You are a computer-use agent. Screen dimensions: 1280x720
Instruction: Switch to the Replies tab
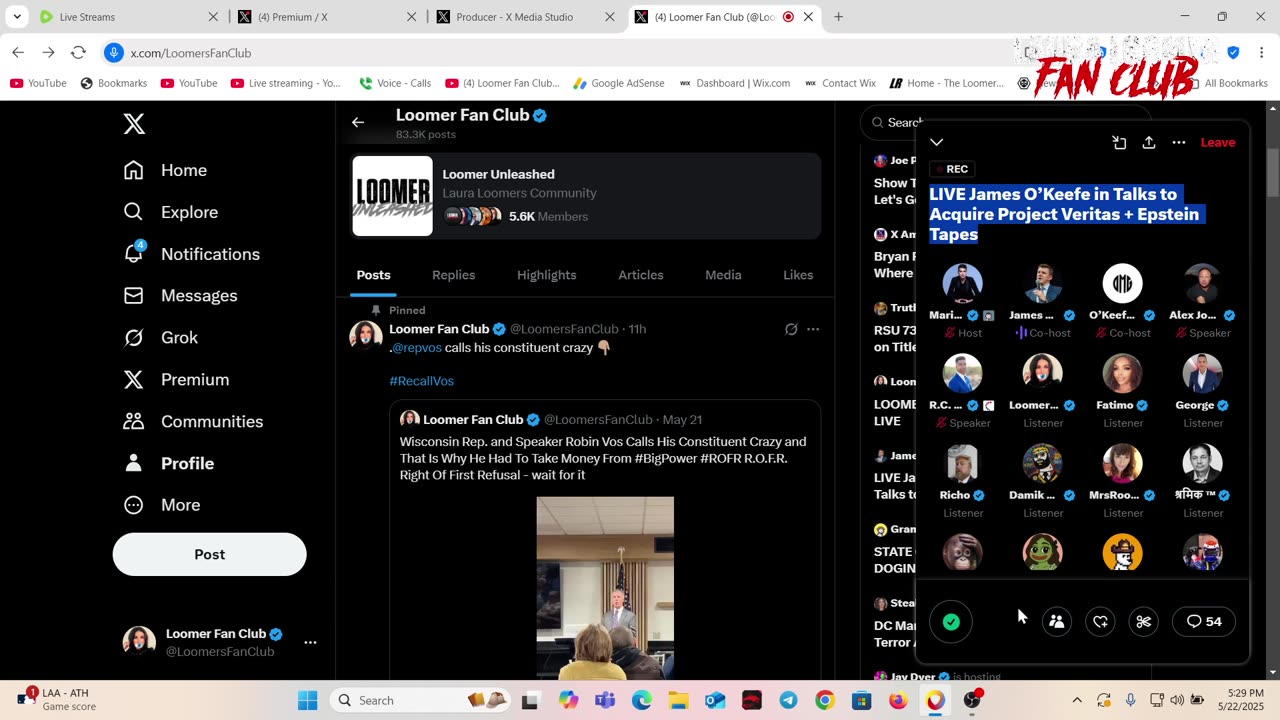pyautogui.click(x=454, y=275)
